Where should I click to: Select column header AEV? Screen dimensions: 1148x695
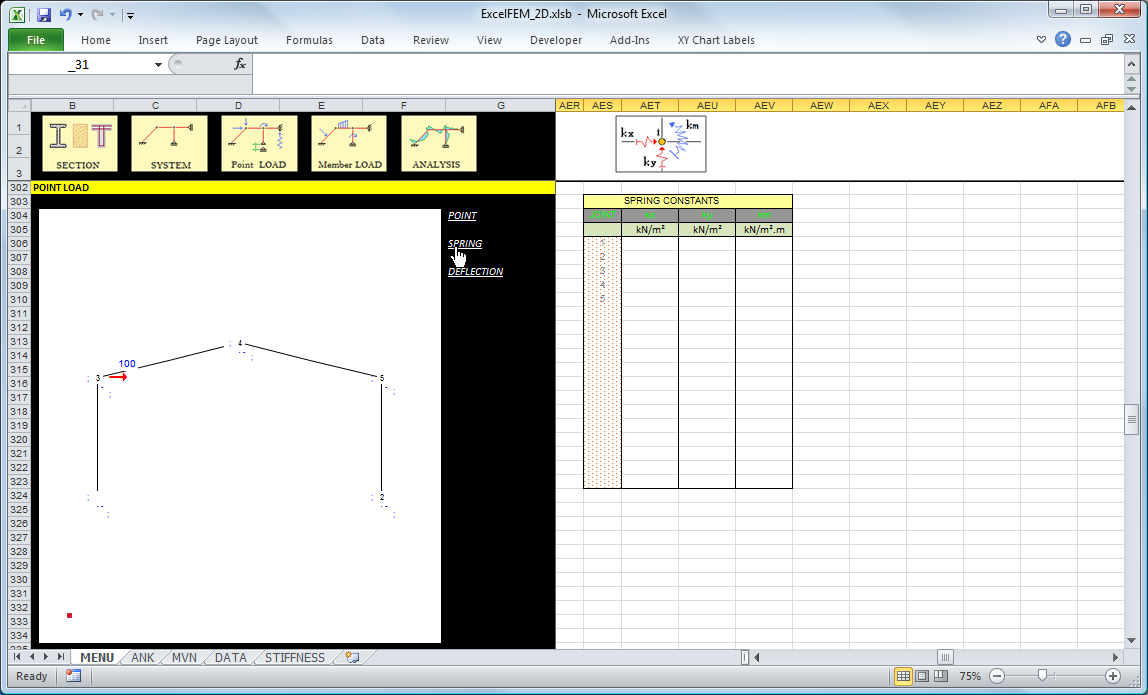764,105
